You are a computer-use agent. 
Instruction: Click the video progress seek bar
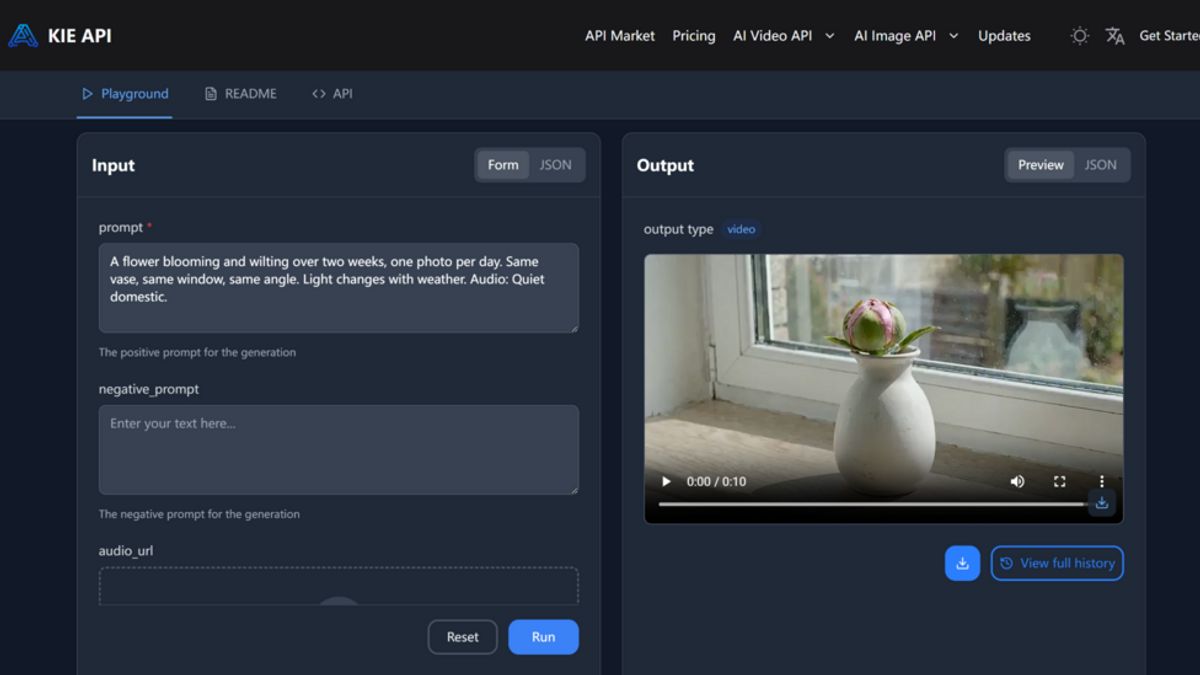pyautogui.click(x=872, y=504)
